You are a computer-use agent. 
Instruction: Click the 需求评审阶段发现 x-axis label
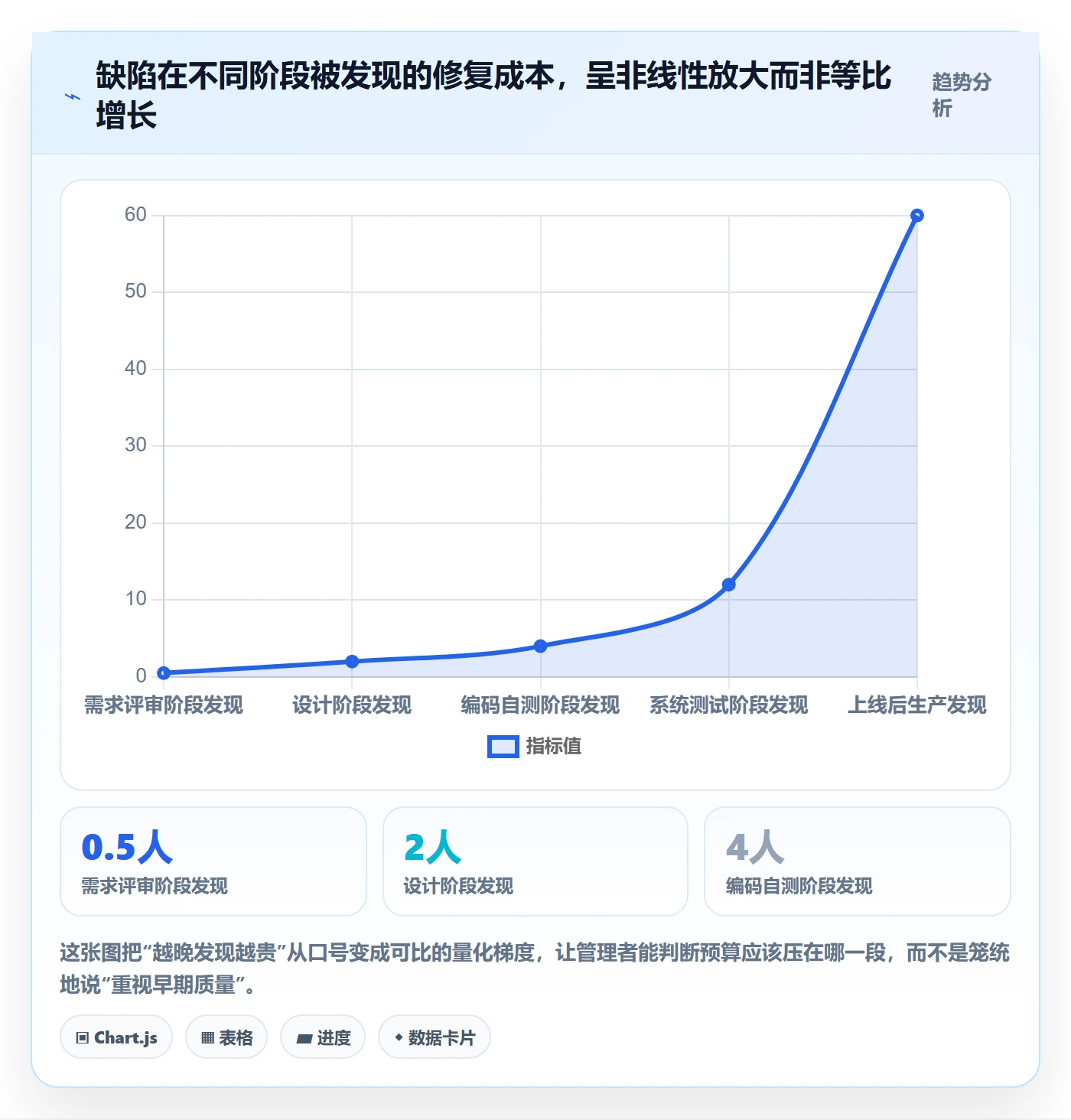click(164, 705)
